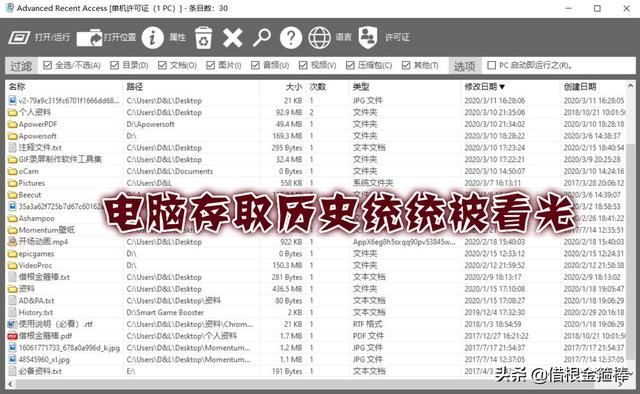Click the file icon of 注释文件.txt

tap(12, 147)
